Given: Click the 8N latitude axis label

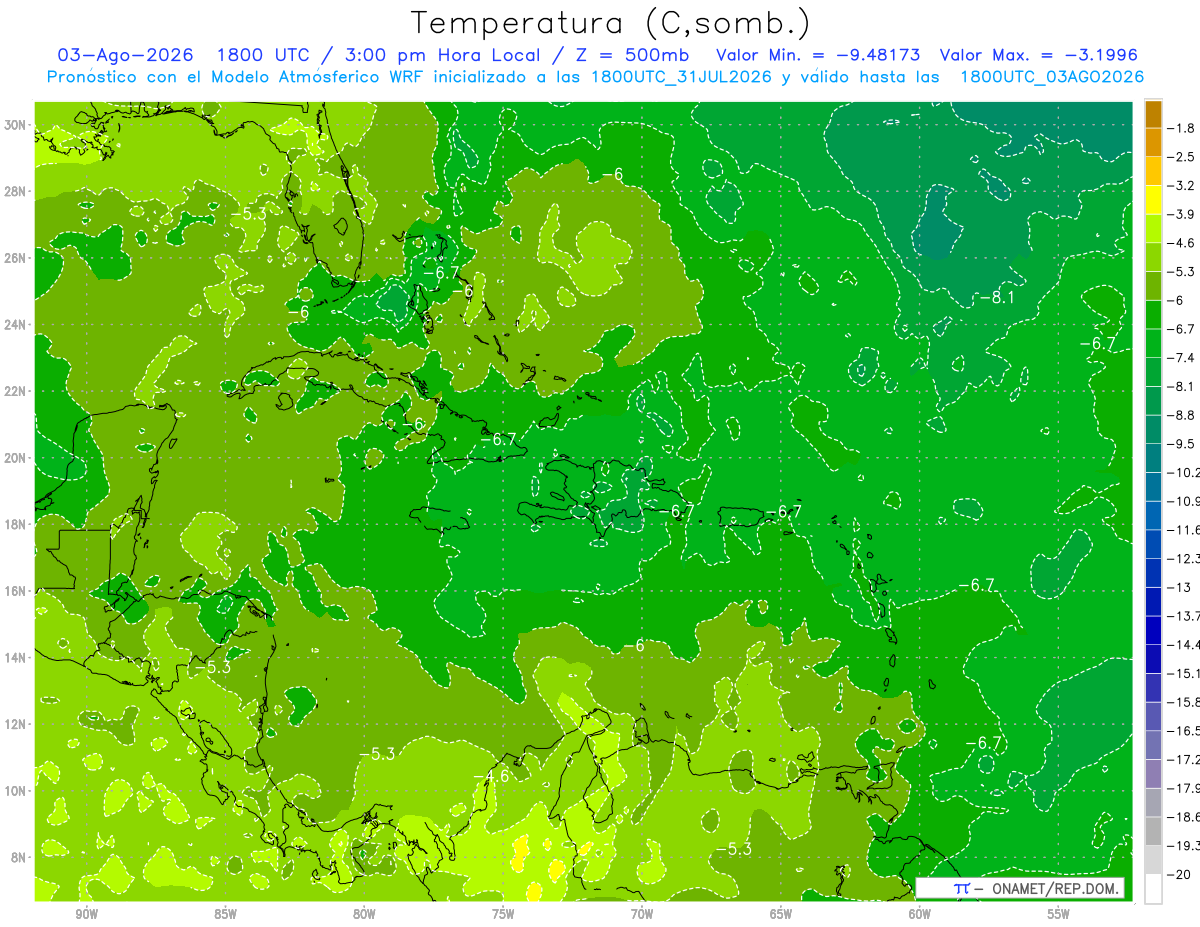Looking at the screenshot, I should click(x=19, y=857).
